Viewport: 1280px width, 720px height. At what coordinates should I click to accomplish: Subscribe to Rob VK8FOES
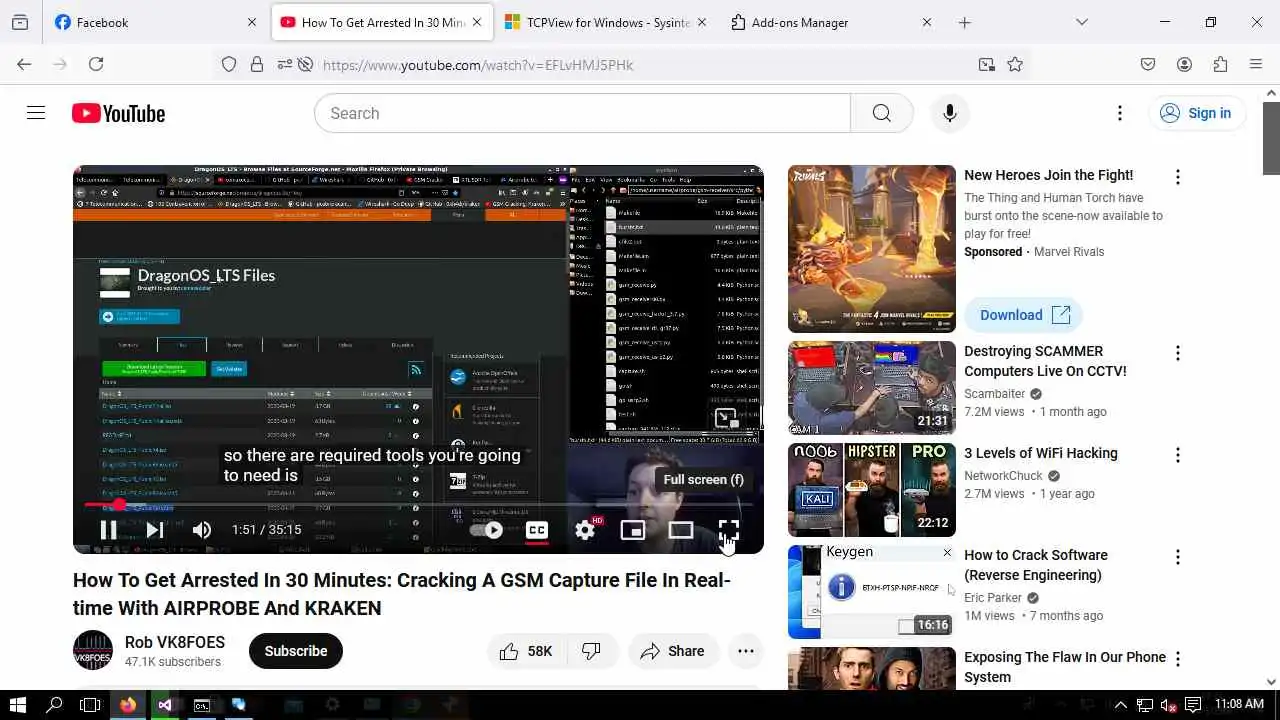coord(295,651)
